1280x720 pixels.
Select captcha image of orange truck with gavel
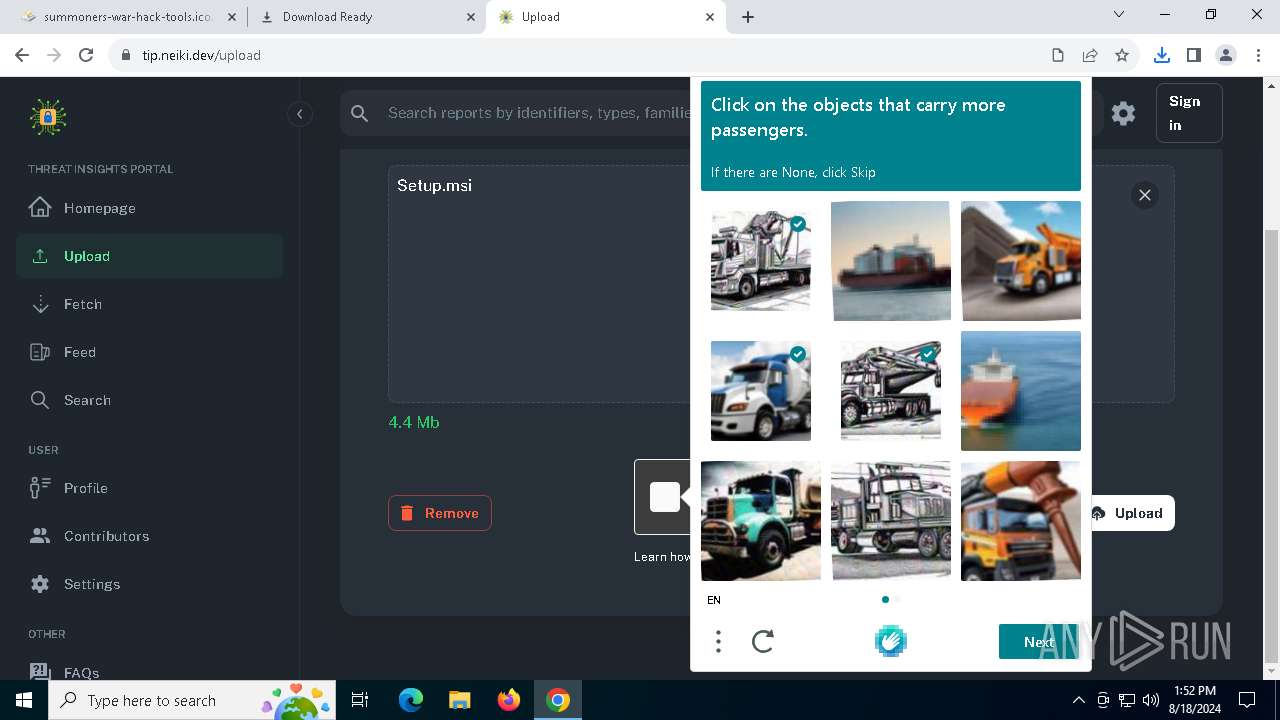1021,521
